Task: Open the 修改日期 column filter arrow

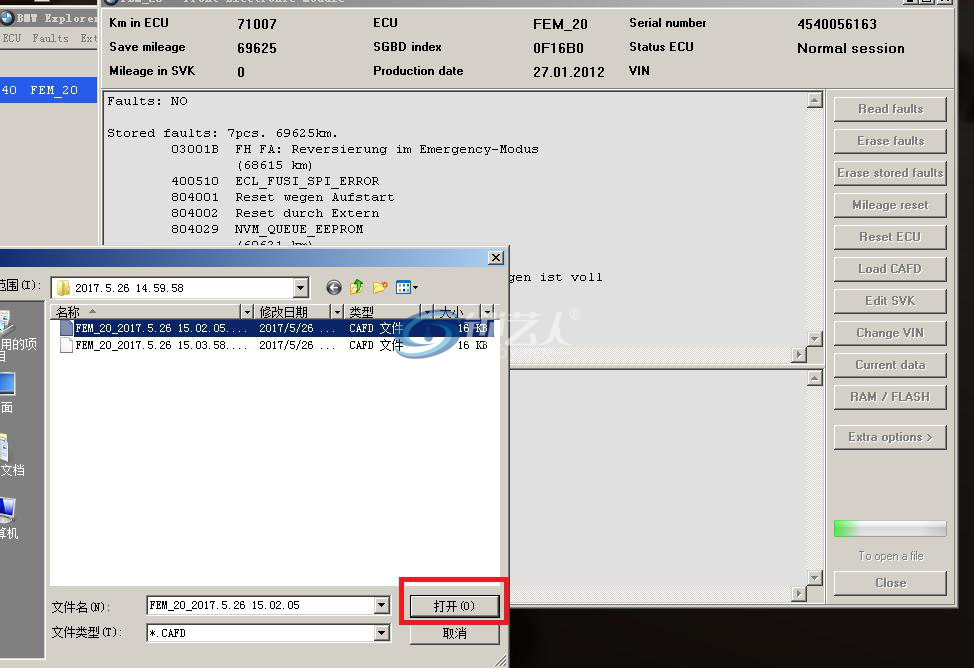Action: pyautogui.click(x=337, y=312)
